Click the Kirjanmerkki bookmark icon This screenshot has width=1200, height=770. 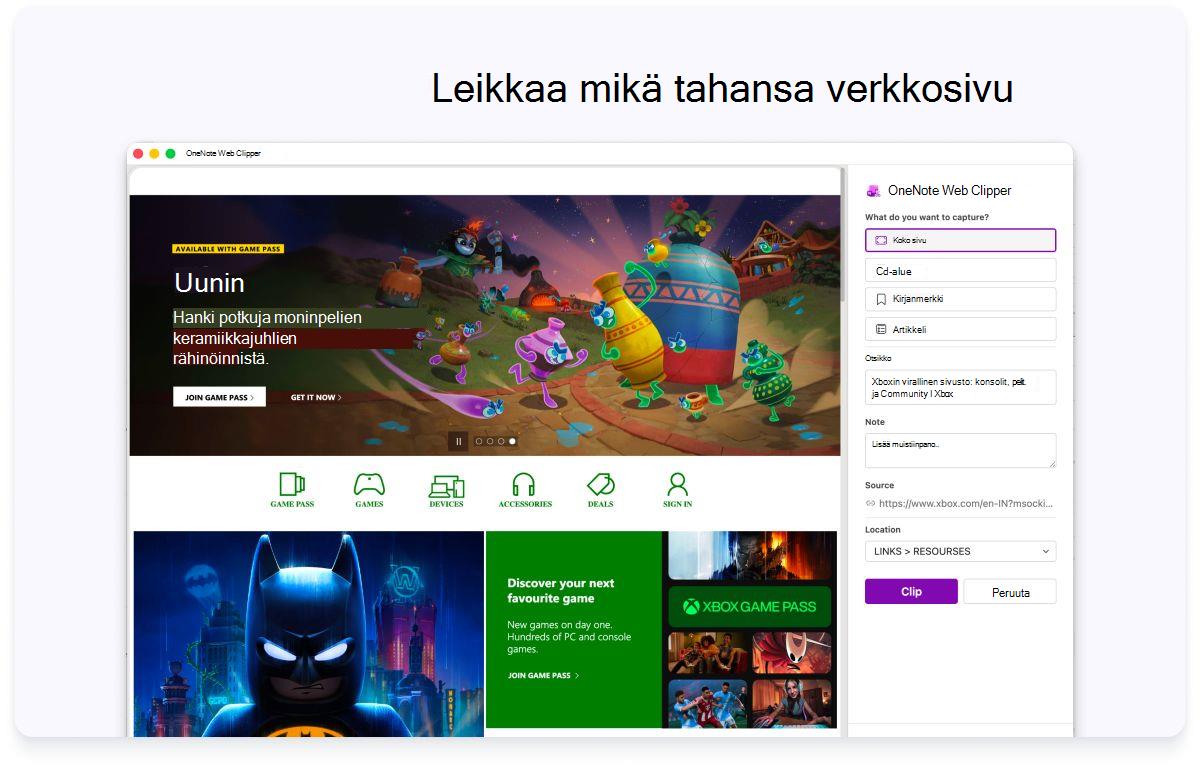tap(881, 299)
